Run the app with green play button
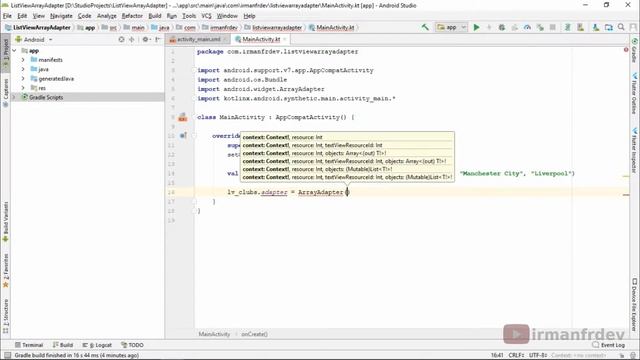 (476, 27)
